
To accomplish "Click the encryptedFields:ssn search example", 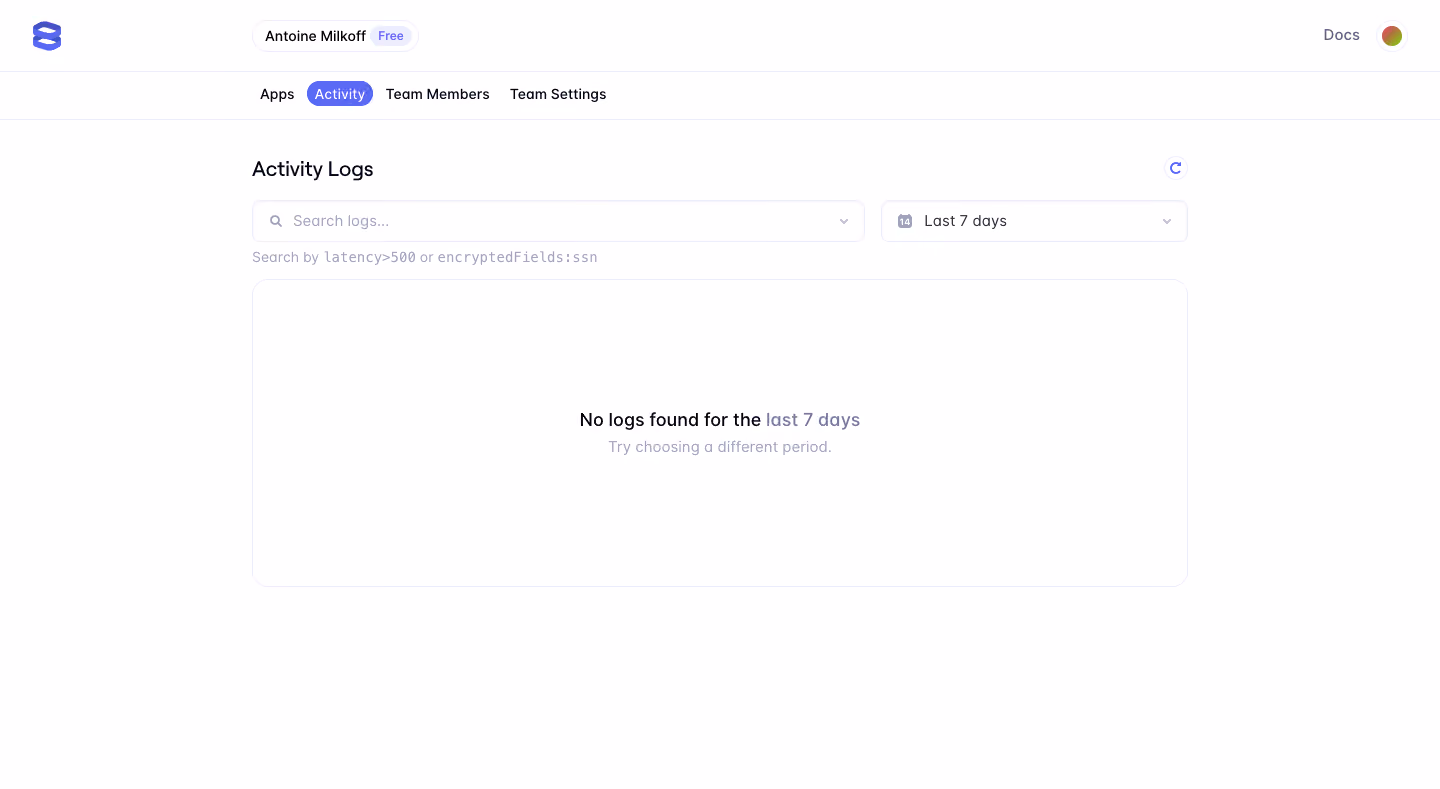I will pyautogui.click(x=517, y=257).
